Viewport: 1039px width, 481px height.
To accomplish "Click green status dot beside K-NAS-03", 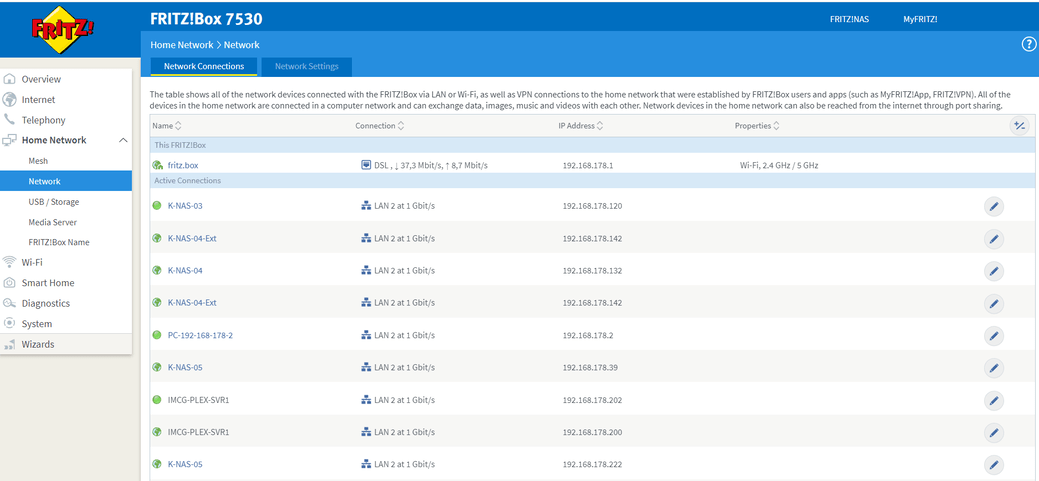I will pos(157,206).
